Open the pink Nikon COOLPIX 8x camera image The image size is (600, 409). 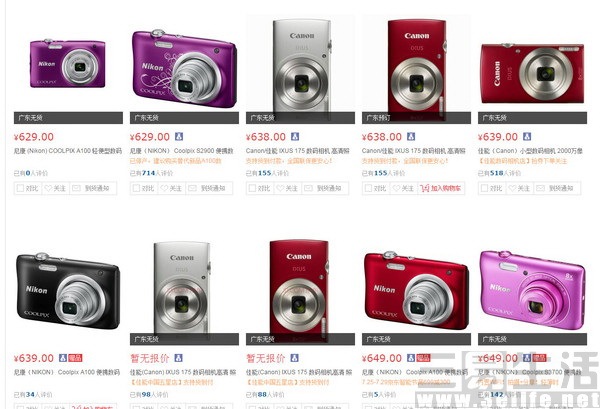click(532, 290)
